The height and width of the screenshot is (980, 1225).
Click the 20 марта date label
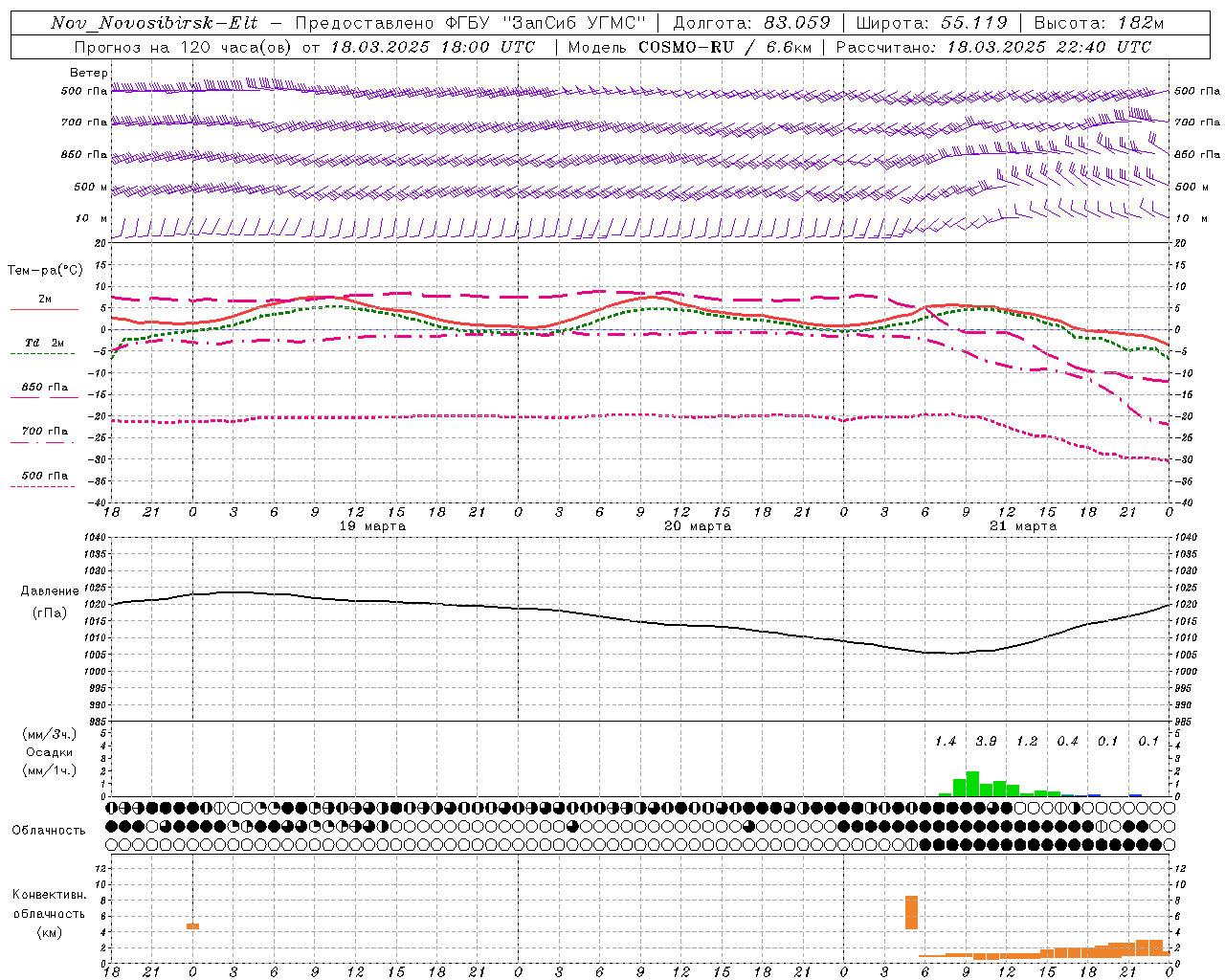coord(698,526)
